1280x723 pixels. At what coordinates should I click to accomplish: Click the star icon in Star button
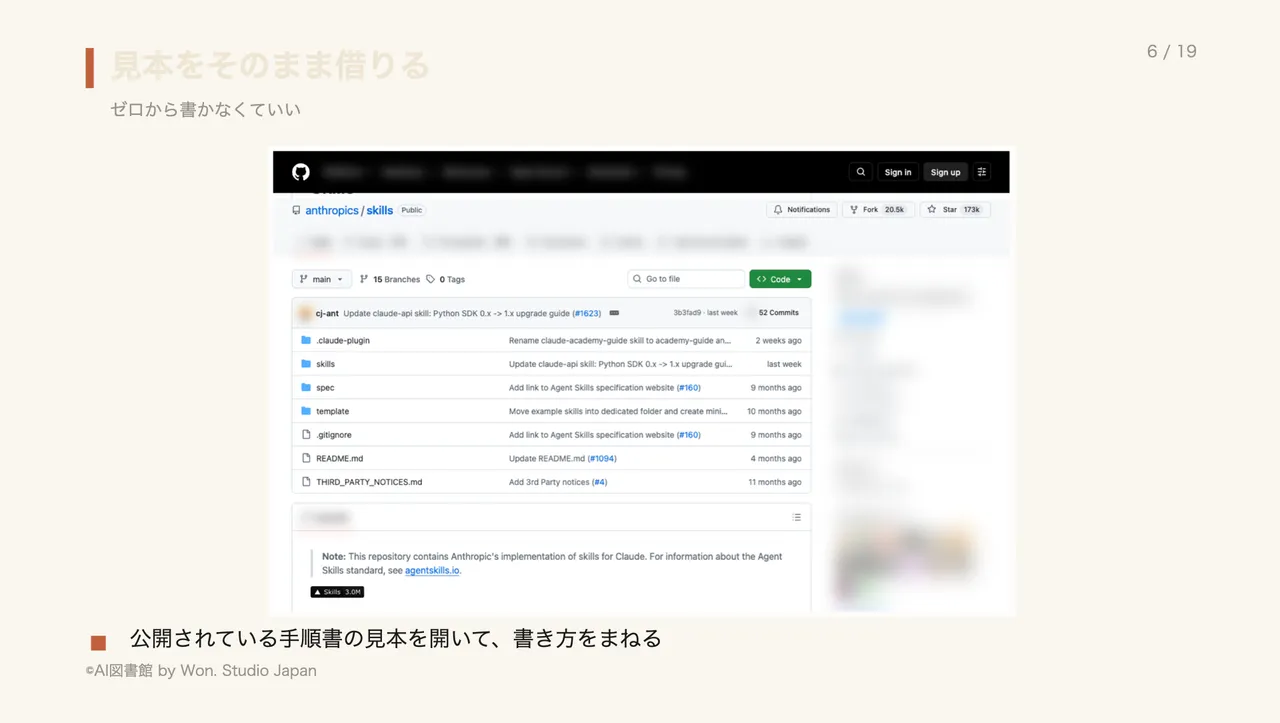pos(931,210)
